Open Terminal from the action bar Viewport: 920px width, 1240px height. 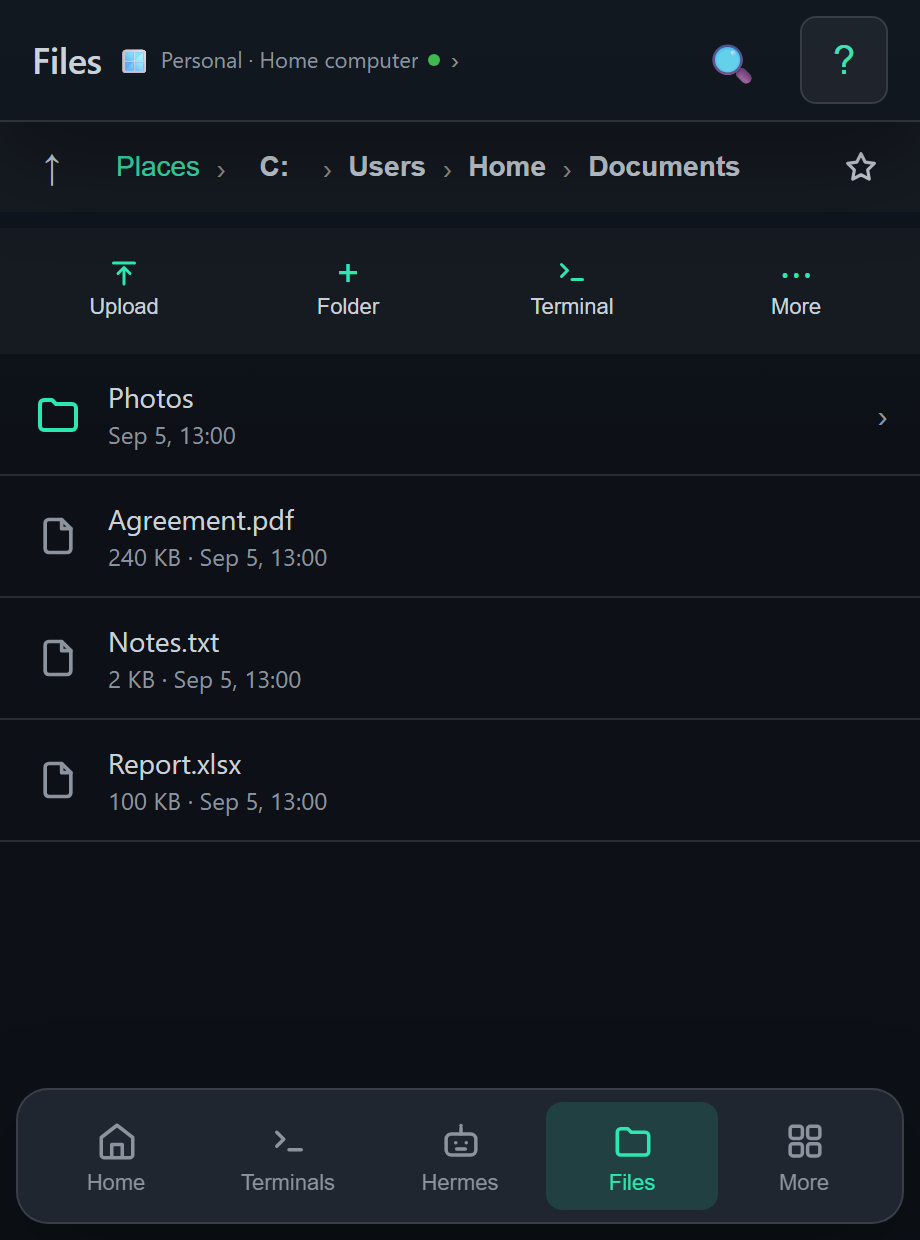click(572, 289)
